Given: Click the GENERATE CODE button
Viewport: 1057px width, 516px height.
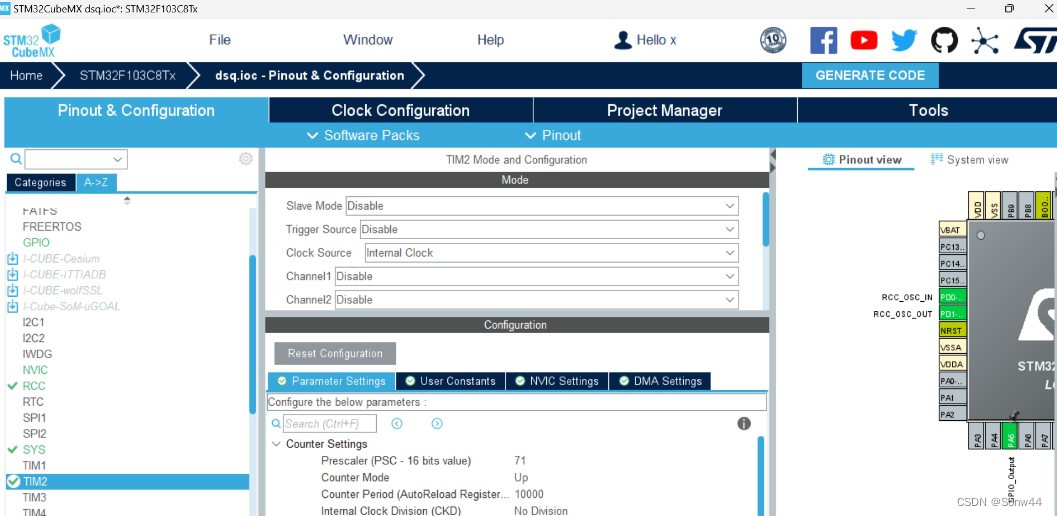Looking at the screenshot, I should point(870,76).
